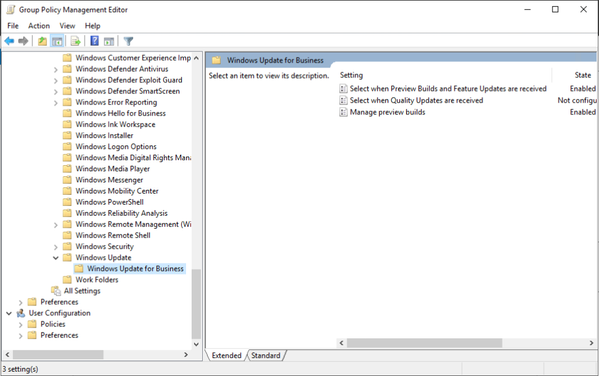The height and width of the screenshot is (376, 599).
Task: Toggle the Show/Hide Action Pane icon
Action: pyautogui.click(x=109, y=41)
